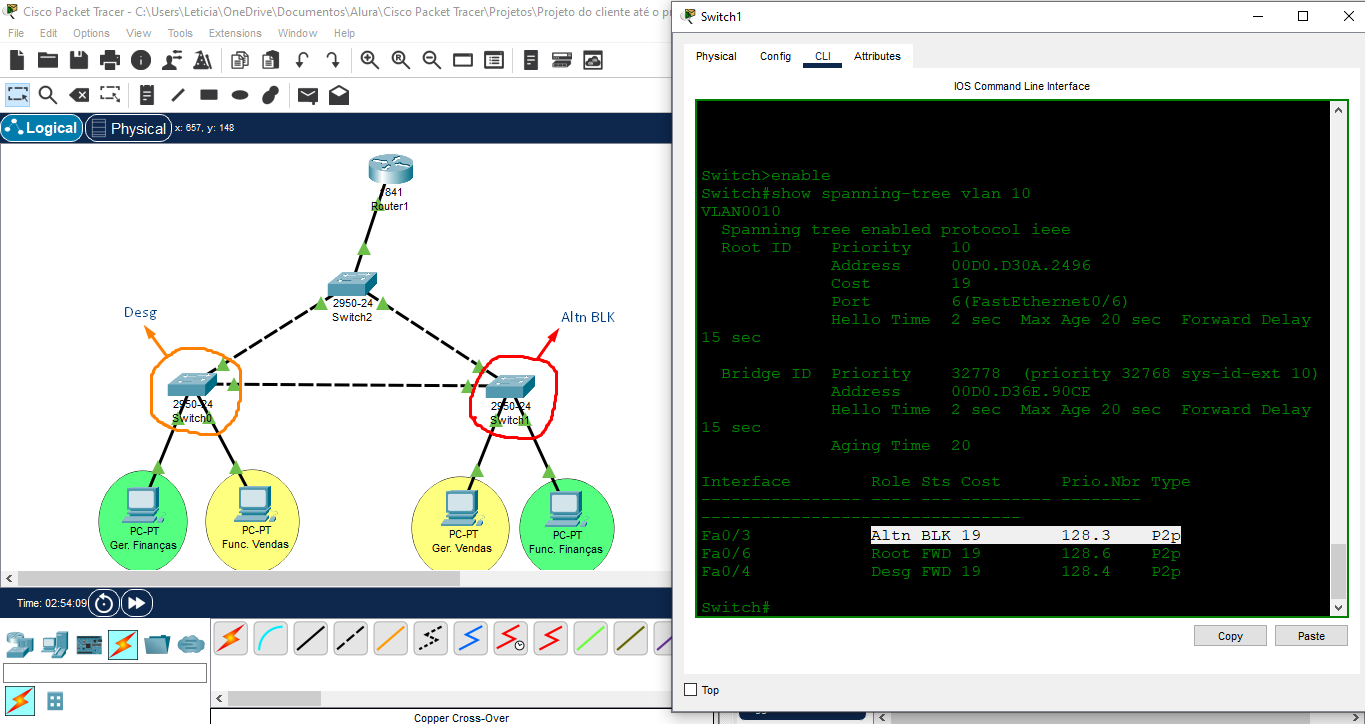
Task: Open the custom devices dialog icon
Action: [494, 60]
